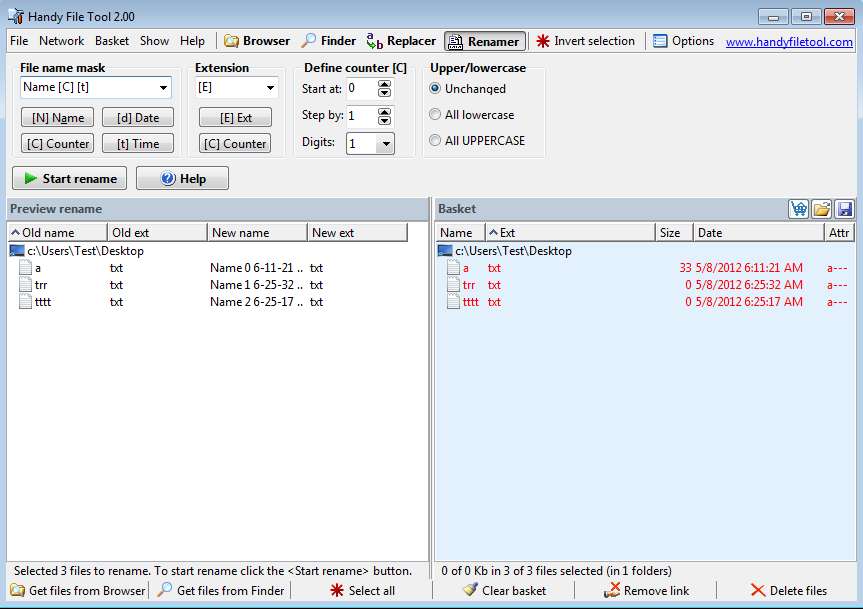
Task: Select the tttt file in Basket list
Action: [x=470, y=302]
